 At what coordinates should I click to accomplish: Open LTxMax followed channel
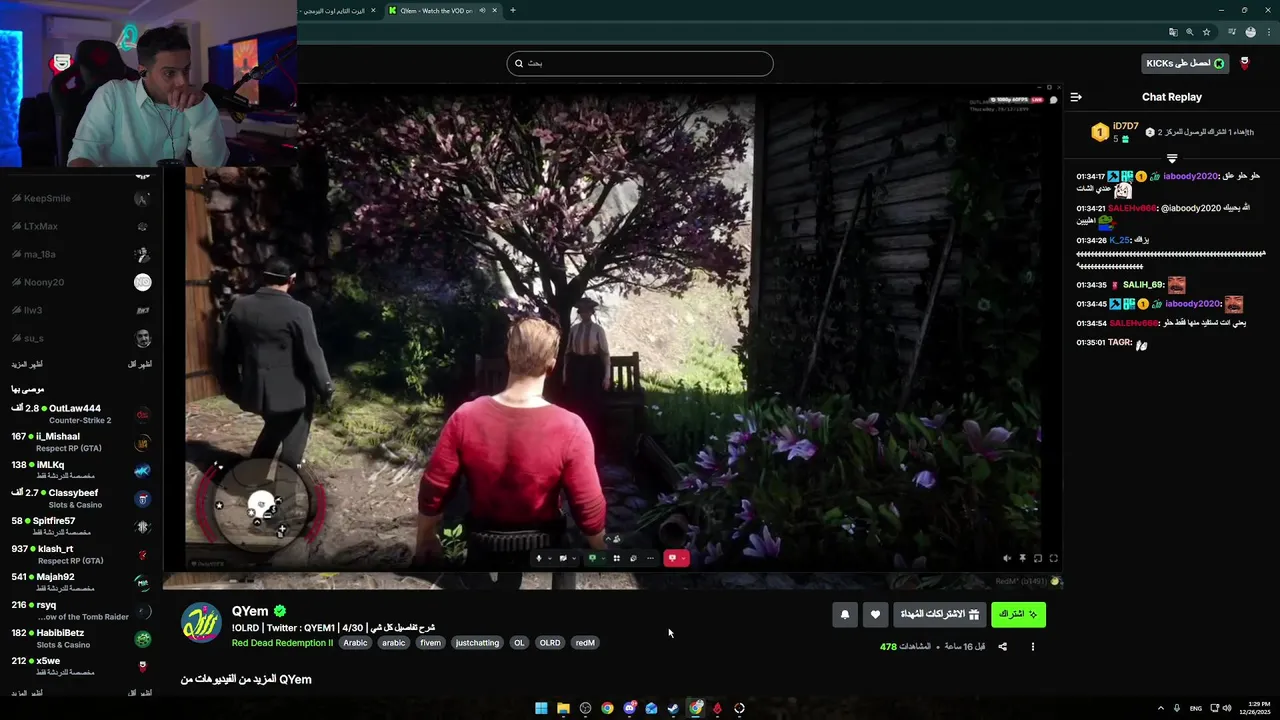point(81,226)
